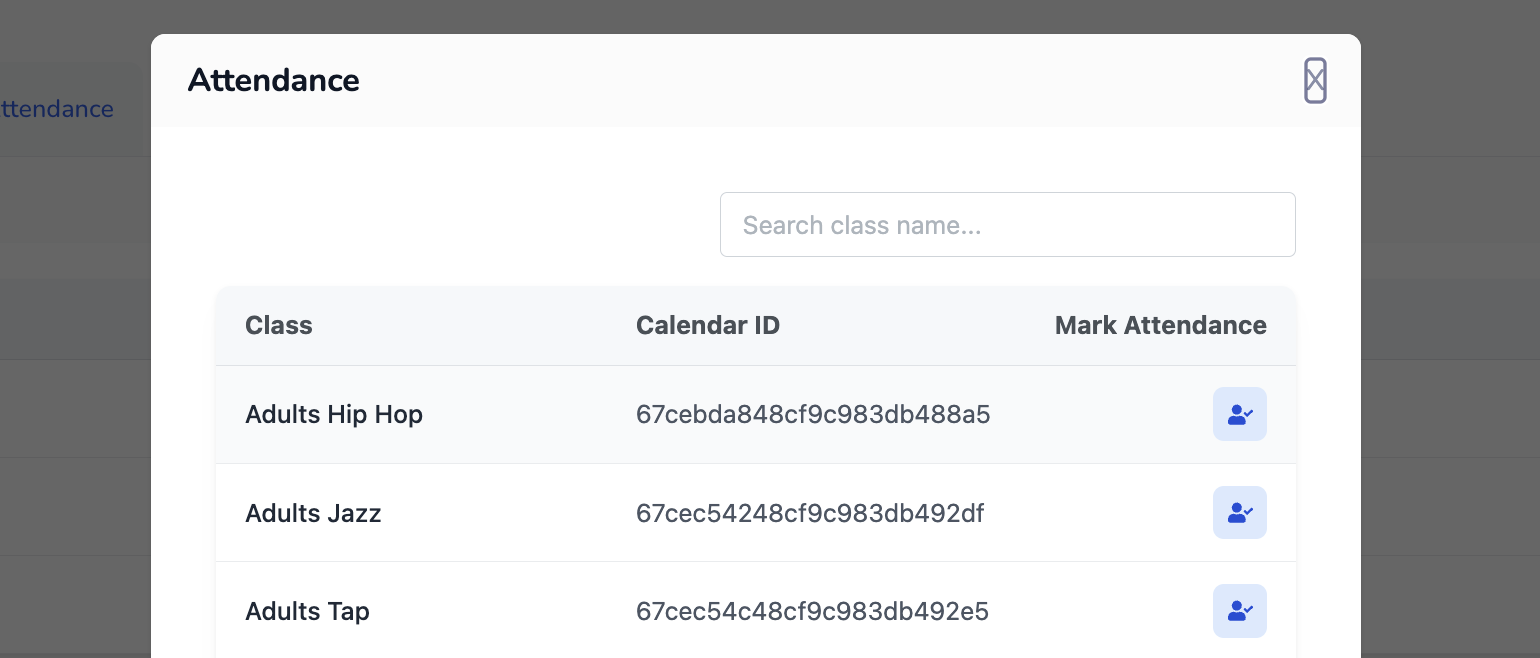Select the Adults Jazz class name
1540x658 pixels.
[313, 513]
